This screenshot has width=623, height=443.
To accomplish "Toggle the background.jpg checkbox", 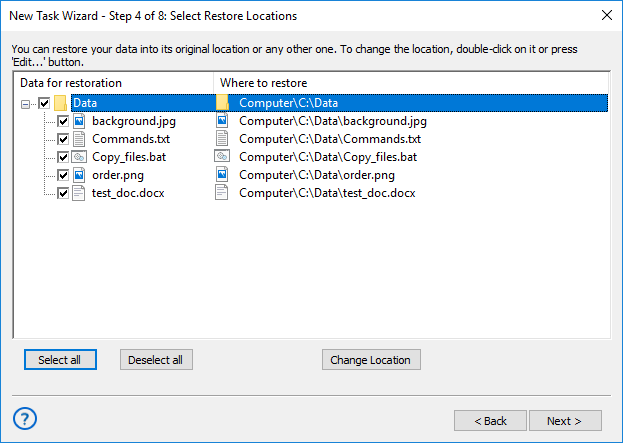I will [63, 121].
